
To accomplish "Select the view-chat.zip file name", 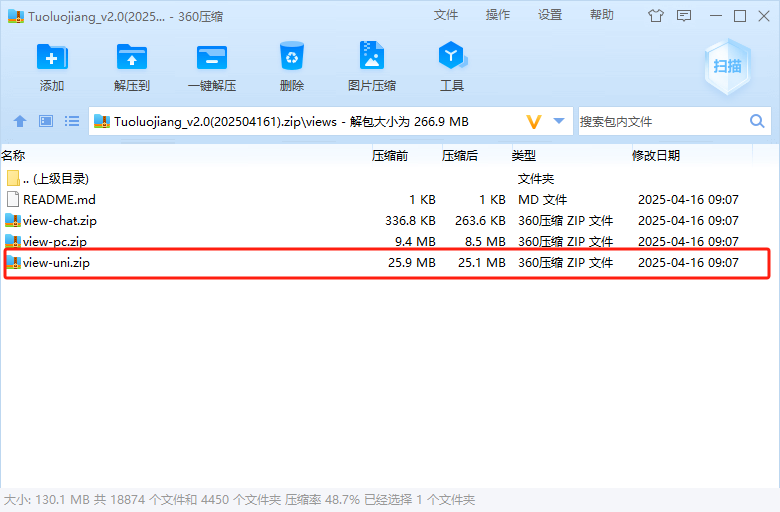I will [x=60, y=220].
